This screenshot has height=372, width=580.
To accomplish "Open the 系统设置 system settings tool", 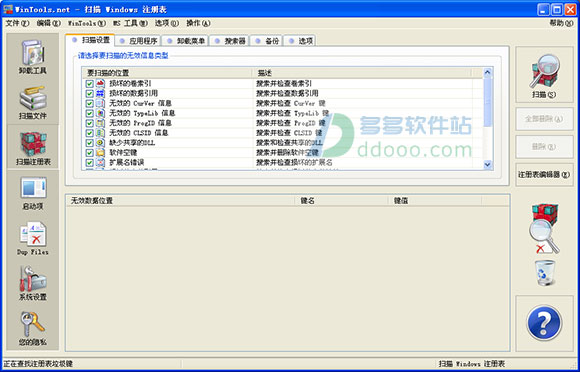I will tap(33, 284).
